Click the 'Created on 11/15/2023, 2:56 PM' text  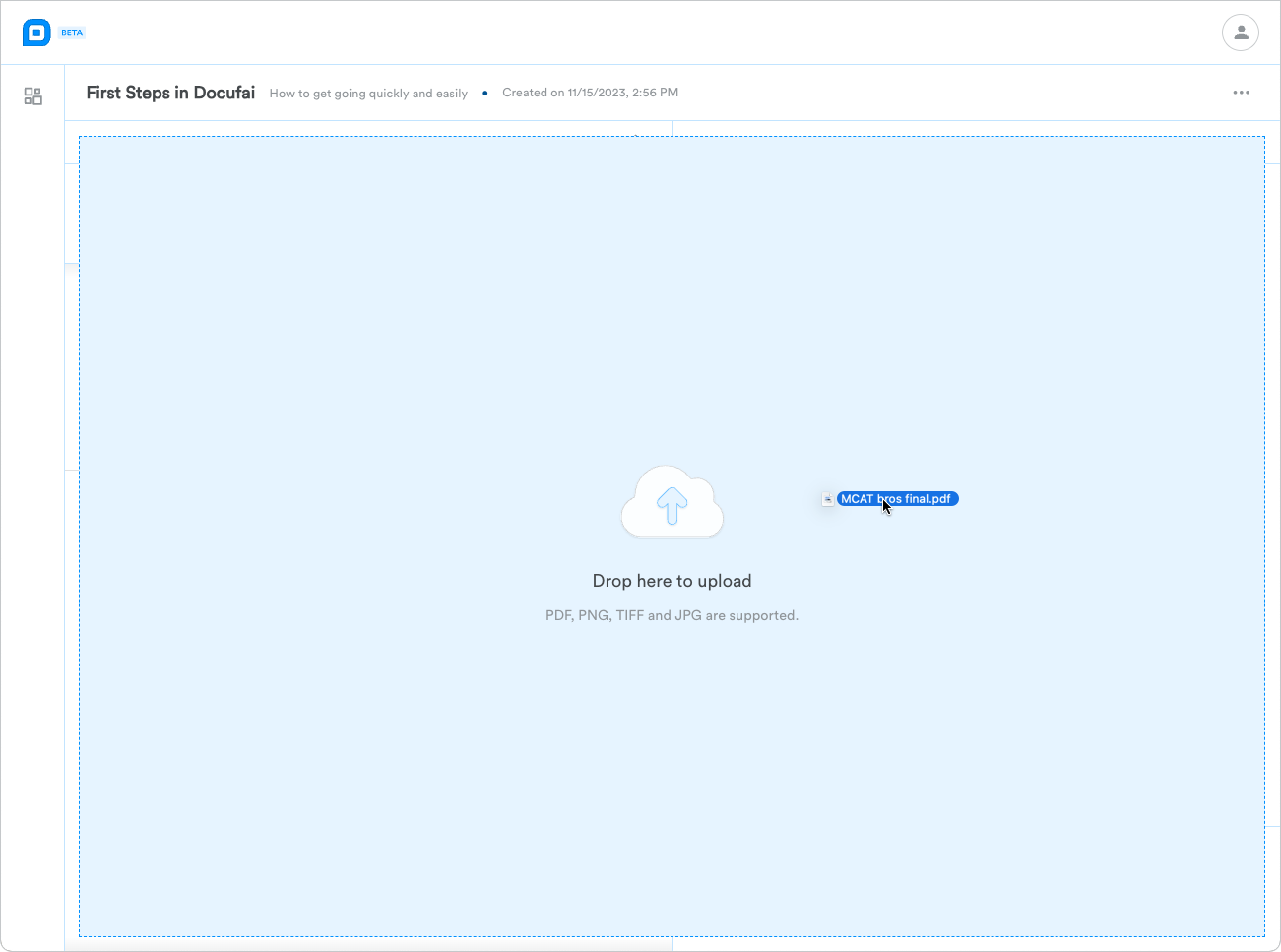point(591,93)
